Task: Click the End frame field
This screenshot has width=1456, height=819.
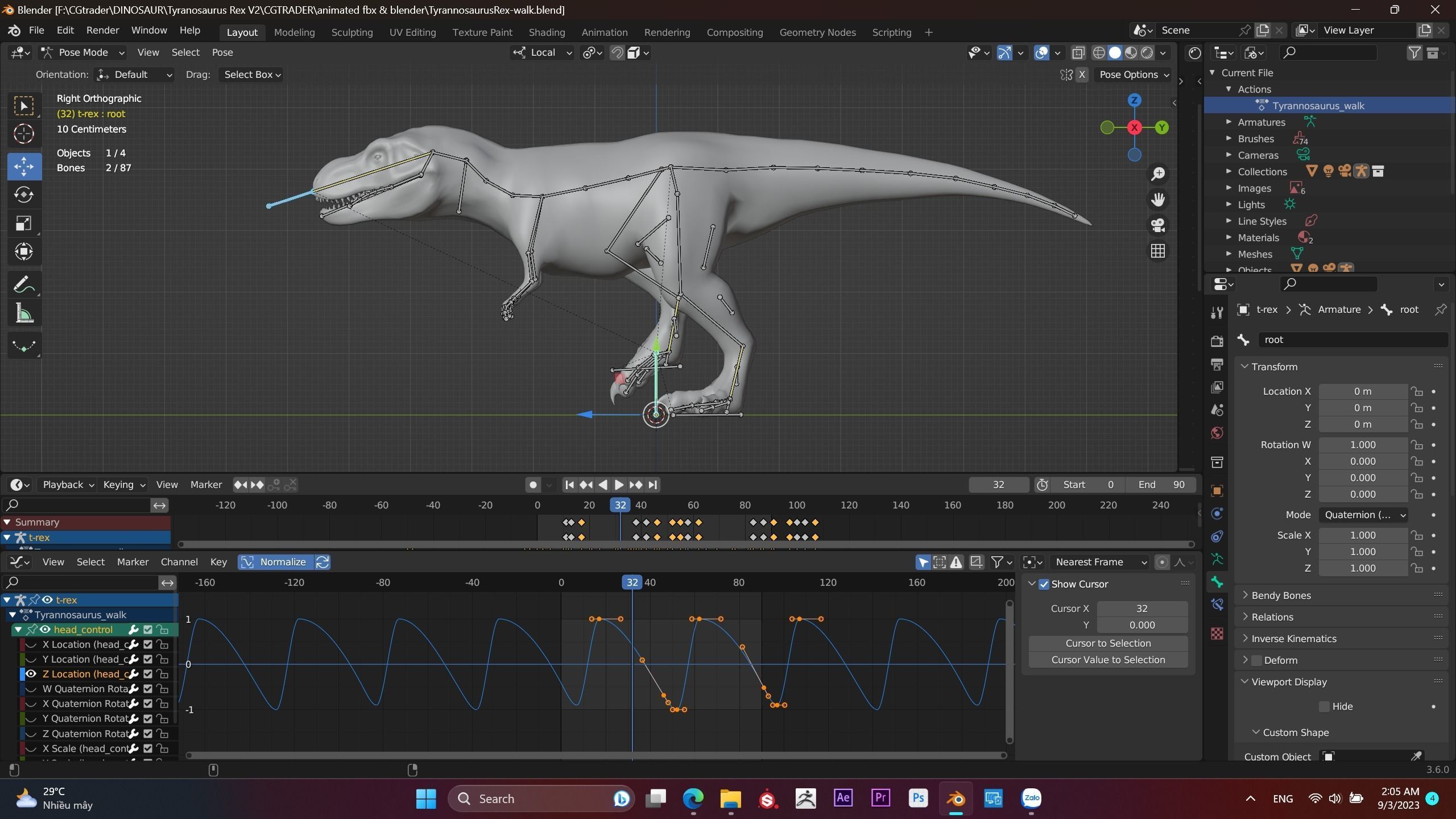Action: click(1161, 485)
